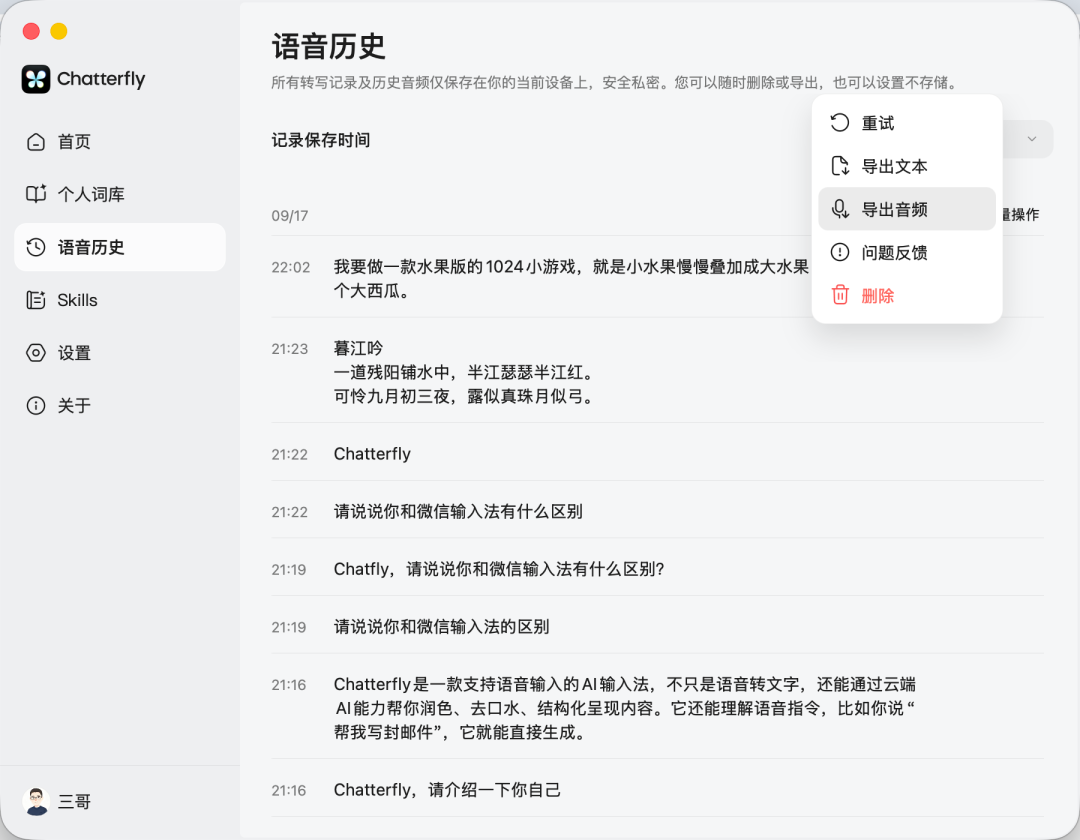
Task: Choose 重试 in the context menu
Action: click(906, 123)
